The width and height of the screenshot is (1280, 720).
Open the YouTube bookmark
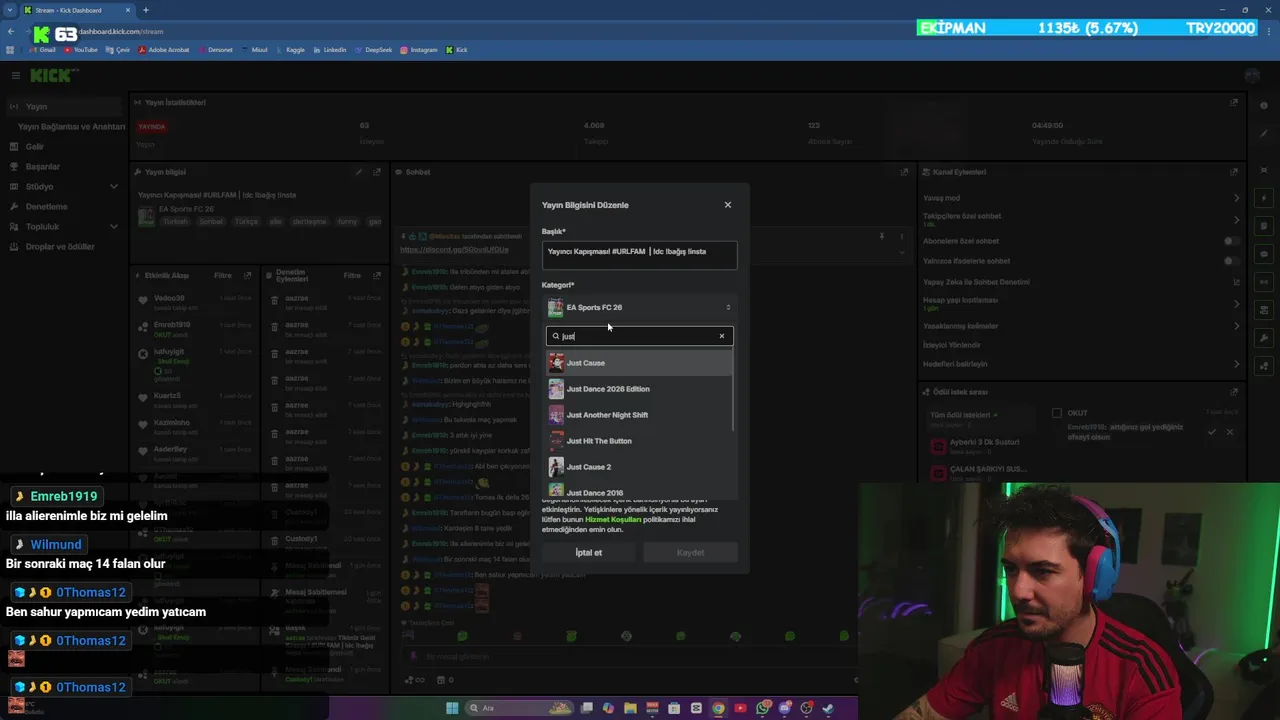pyautogui.click(x=80, y=49)
